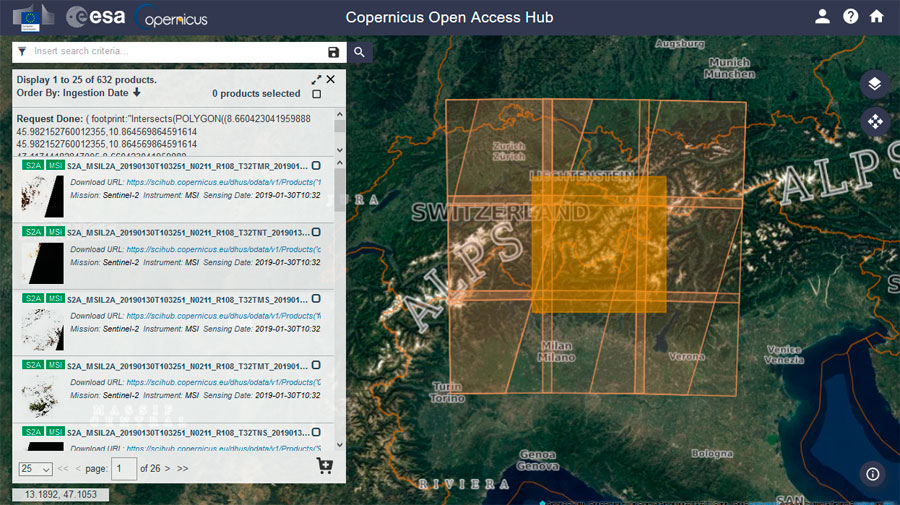Click the Copernicus Open Access Hub title
The image size is (900, 505).
(x=449, y=17)
